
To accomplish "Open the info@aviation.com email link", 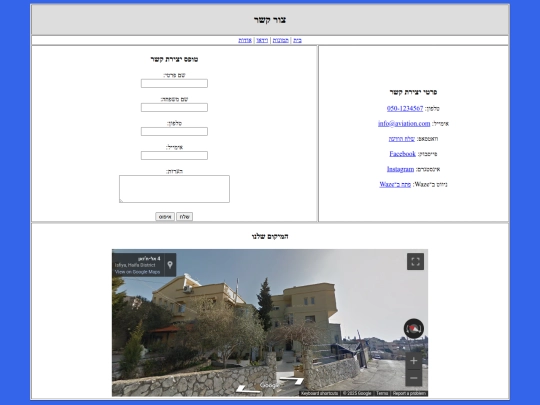I will 404,123.
